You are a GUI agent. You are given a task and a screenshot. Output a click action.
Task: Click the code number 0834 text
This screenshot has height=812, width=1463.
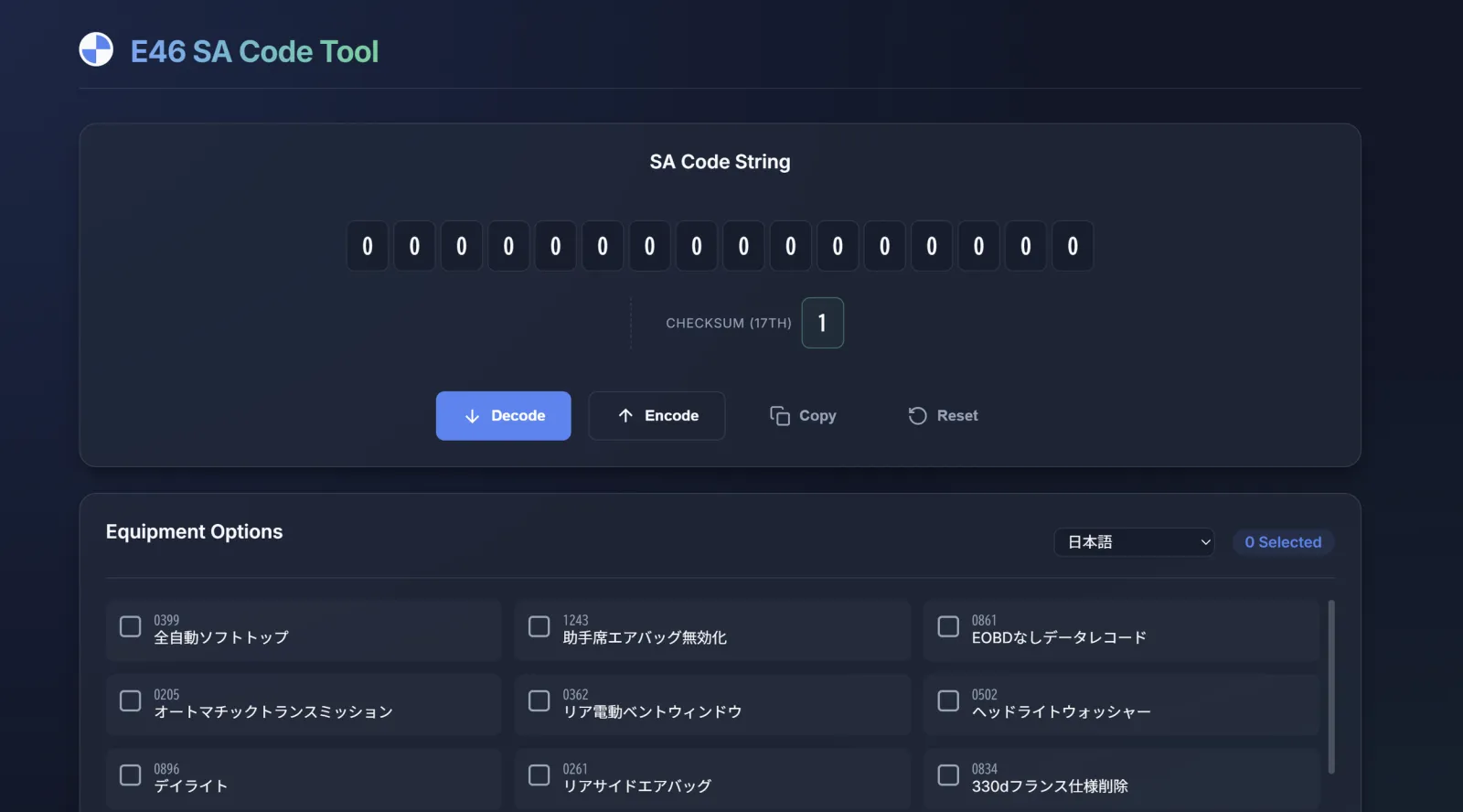pos(985,769)
